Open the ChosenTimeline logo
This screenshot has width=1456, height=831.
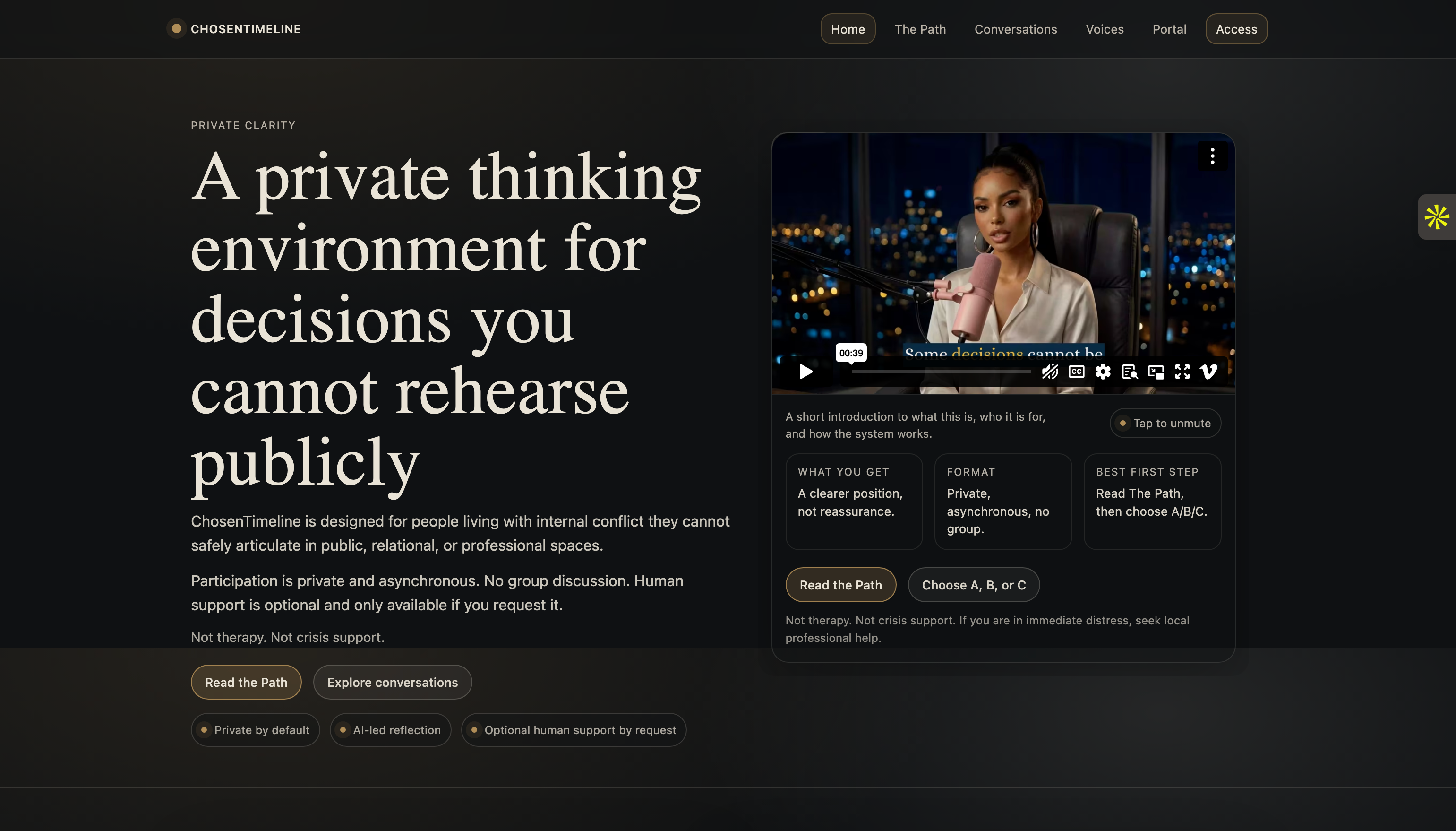point(233,28)
